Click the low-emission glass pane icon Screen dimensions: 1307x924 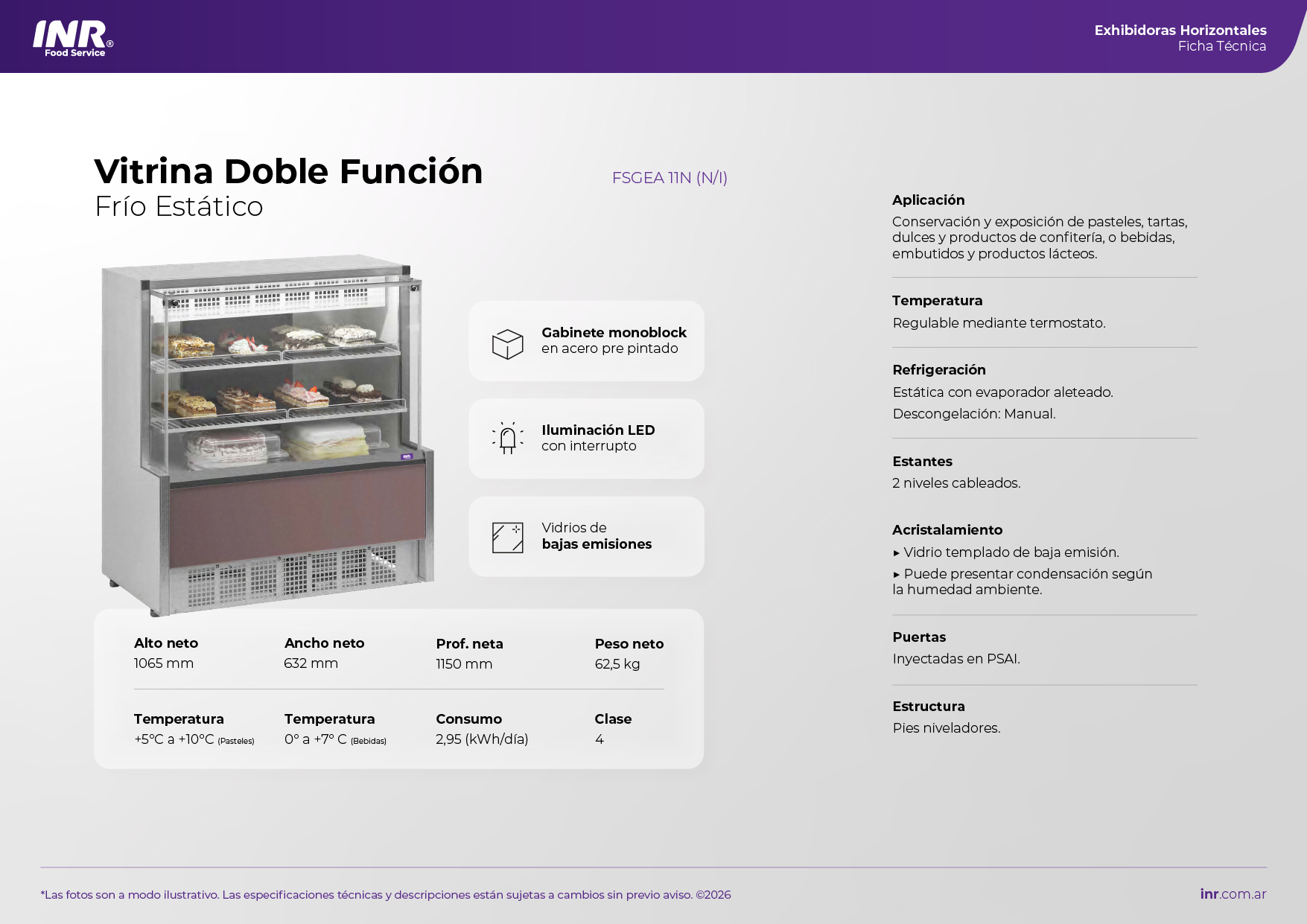(507, 537)
